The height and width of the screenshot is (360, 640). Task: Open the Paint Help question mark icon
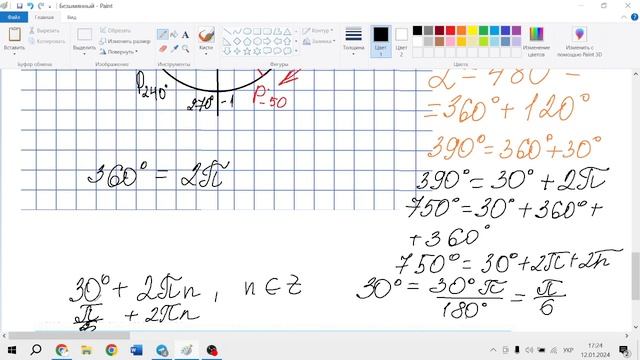635,17
